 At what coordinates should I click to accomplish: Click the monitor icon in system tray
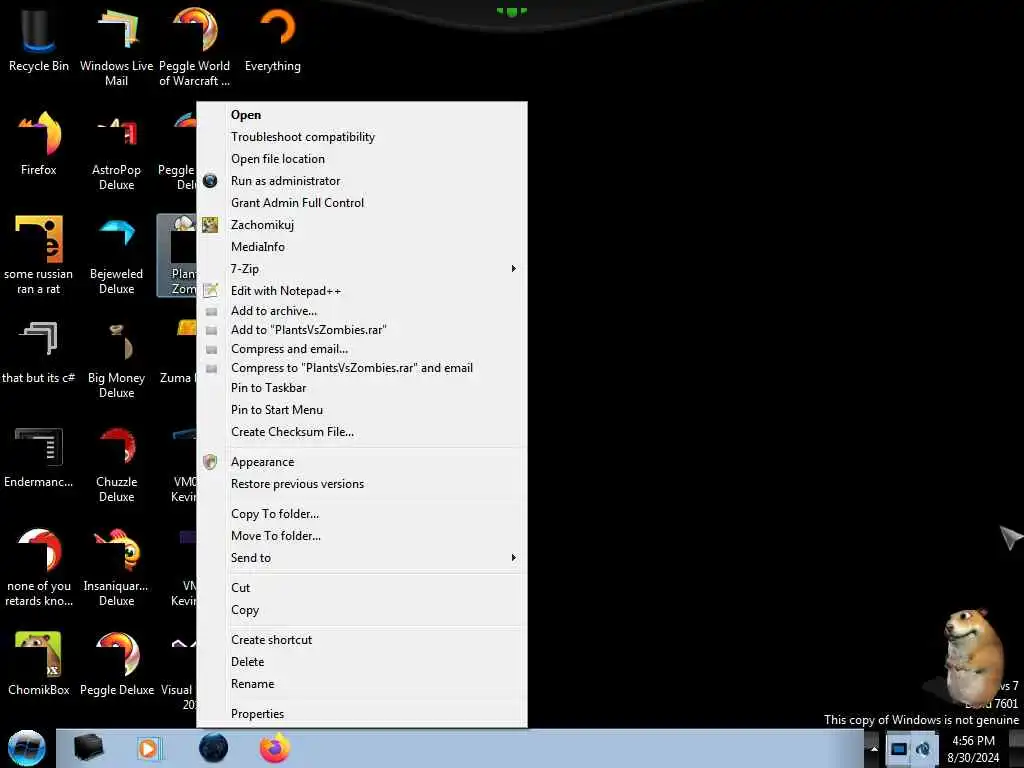pyautogui.click(x=899, y=749)
